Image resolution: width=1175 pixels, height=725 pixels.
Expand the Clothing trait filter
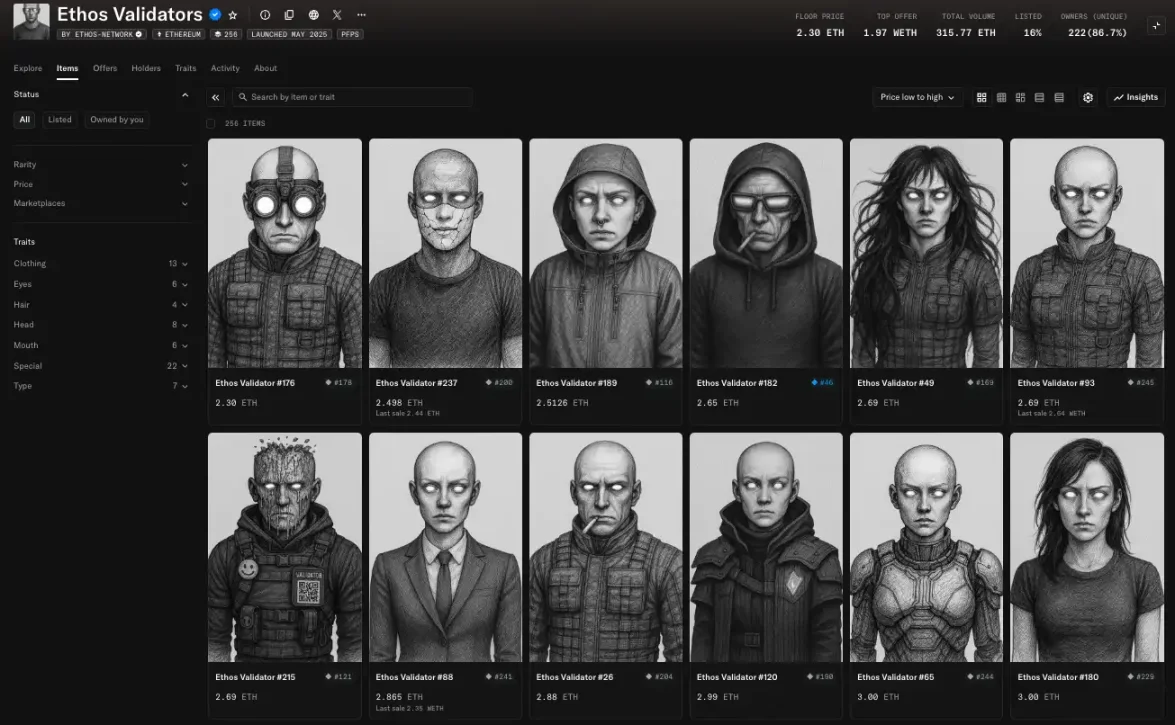(x=100, y=263)
